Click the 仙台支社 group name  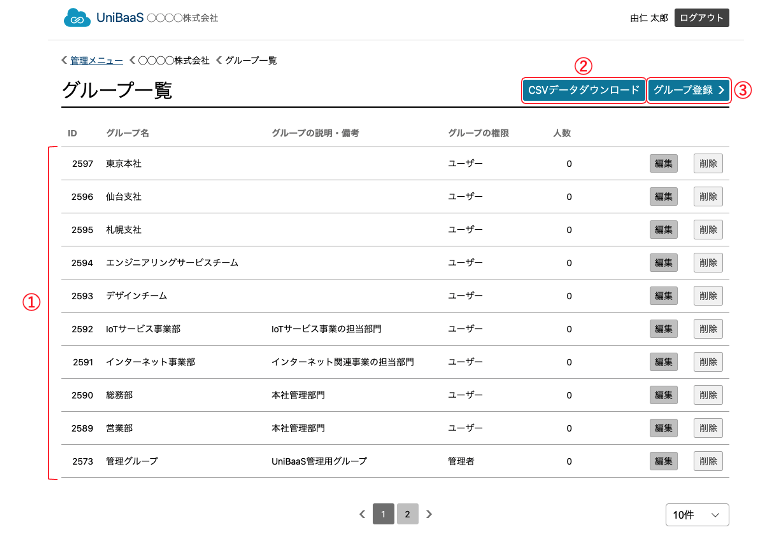pos(123,197)
